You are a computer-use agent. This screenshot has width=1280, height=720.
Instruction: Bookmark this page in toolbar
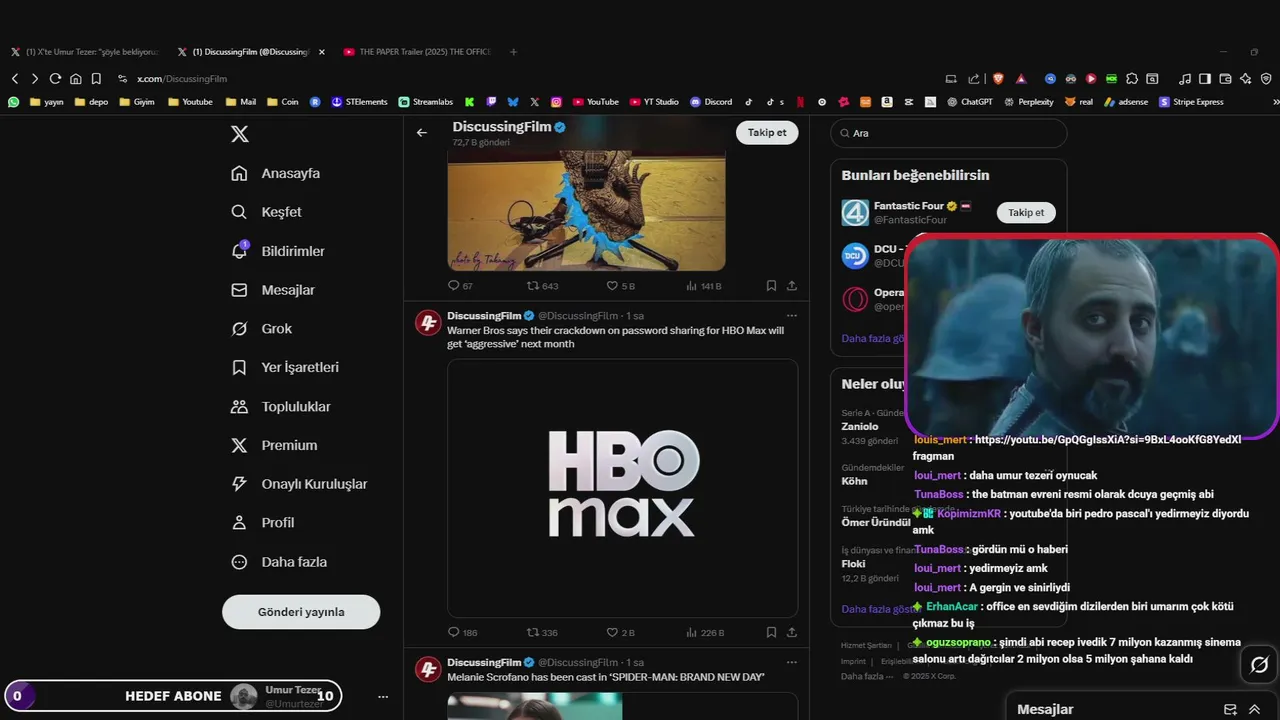96,78
